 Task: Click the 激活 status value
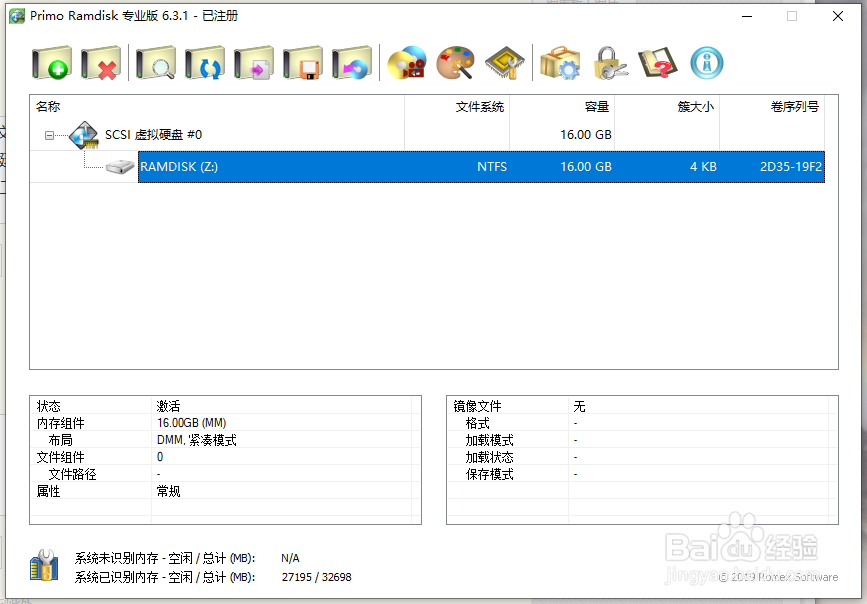168,407
